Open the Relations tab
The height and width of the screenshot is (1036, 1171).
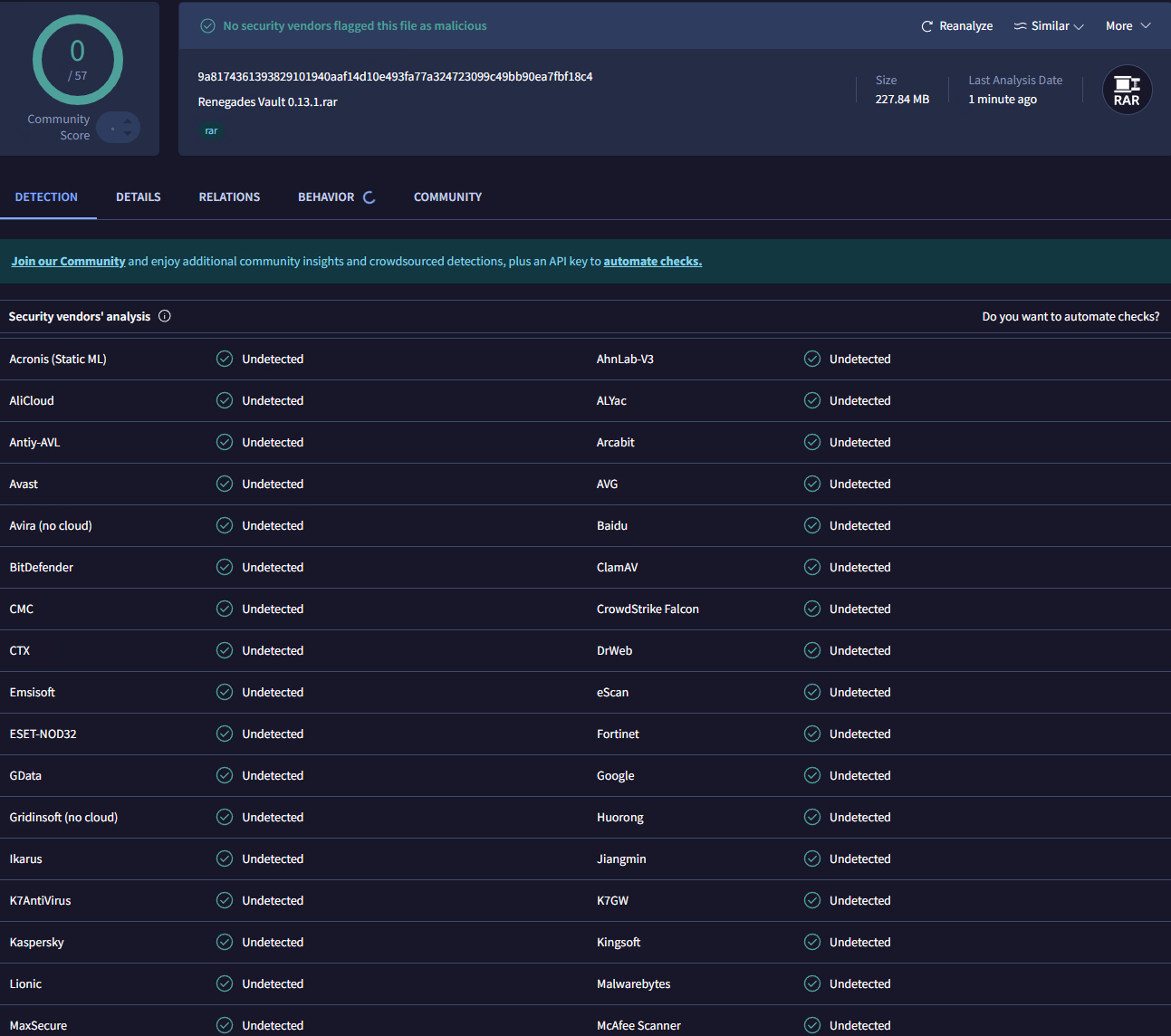[229, 197]
